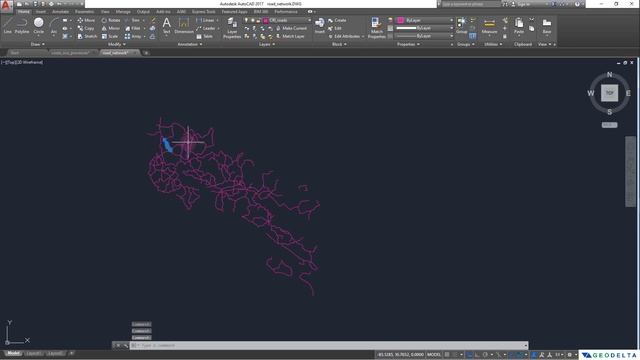Select the Dimension tool
The width and height of the screenshot is (640, 360).
[x=184, y=25]
